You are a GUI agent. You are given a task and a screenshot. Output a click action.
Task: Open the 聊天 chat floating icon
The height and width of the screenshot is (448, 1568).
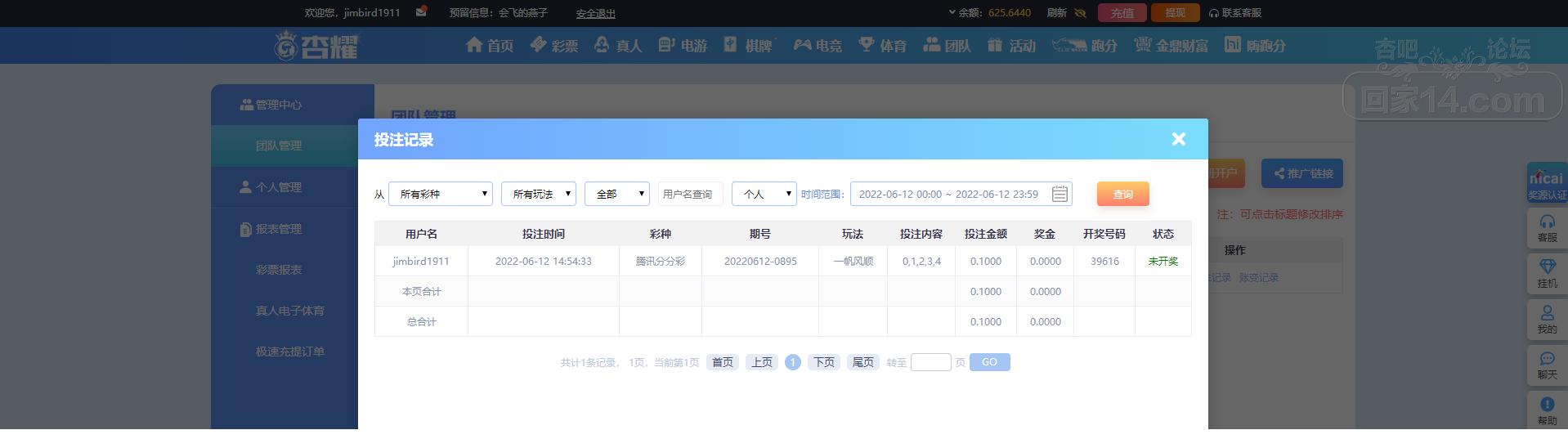coord(1547,365)
